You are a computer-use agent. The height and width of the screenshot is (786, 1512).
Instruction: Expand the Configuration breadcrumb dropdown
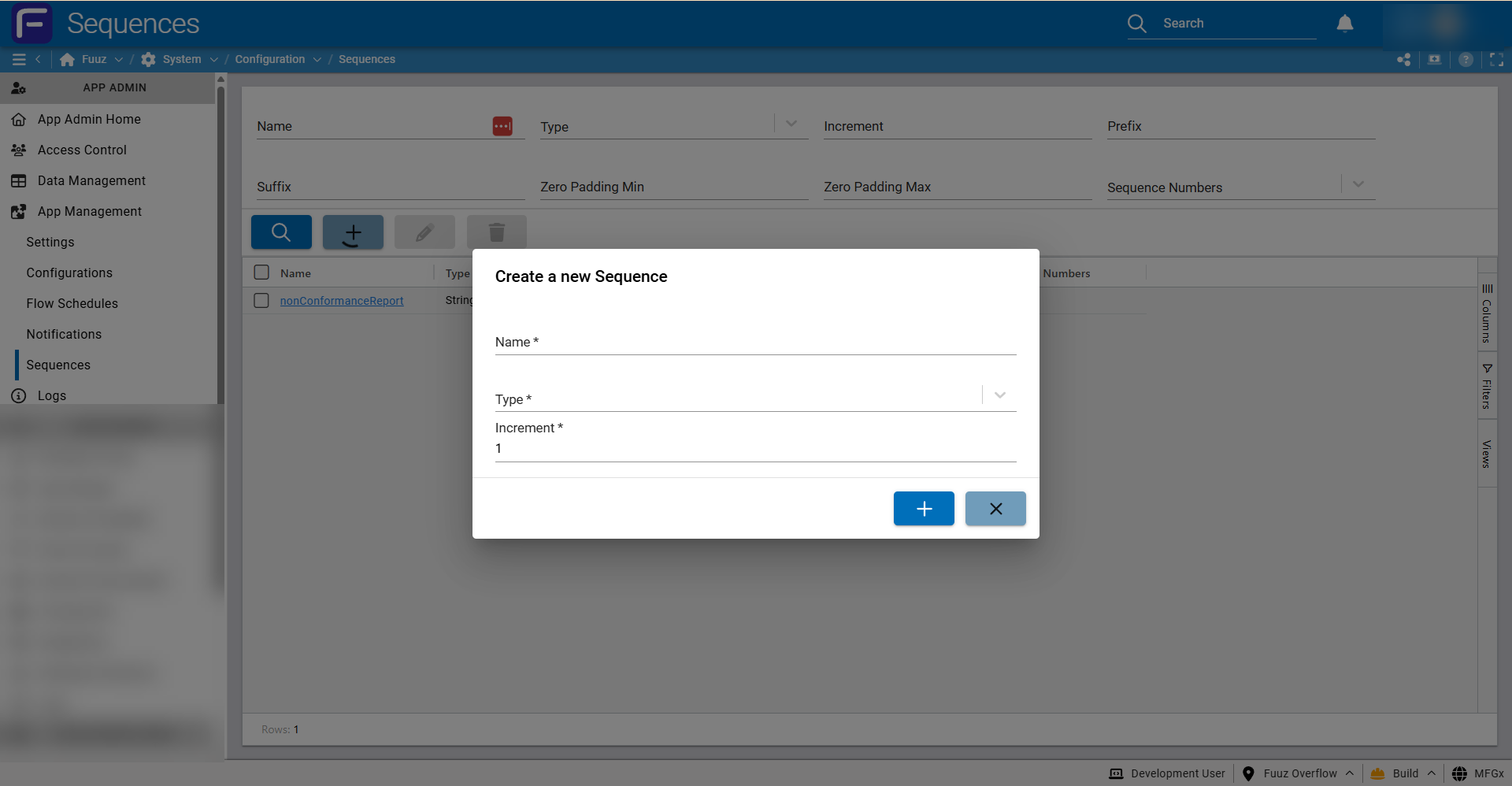pos(317,60)
